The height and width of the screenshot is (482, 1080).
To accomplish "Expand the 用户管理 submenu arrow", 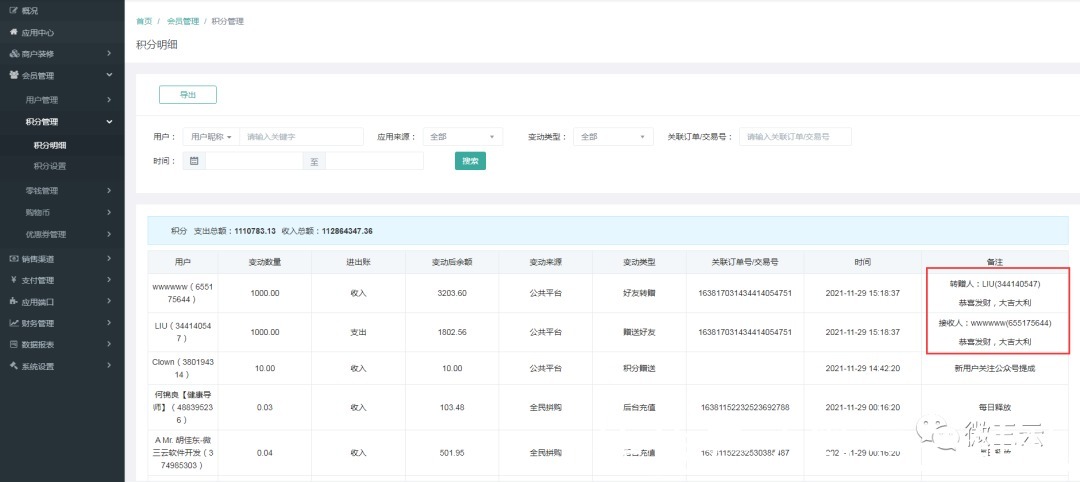I will click(x=109, y=100).
